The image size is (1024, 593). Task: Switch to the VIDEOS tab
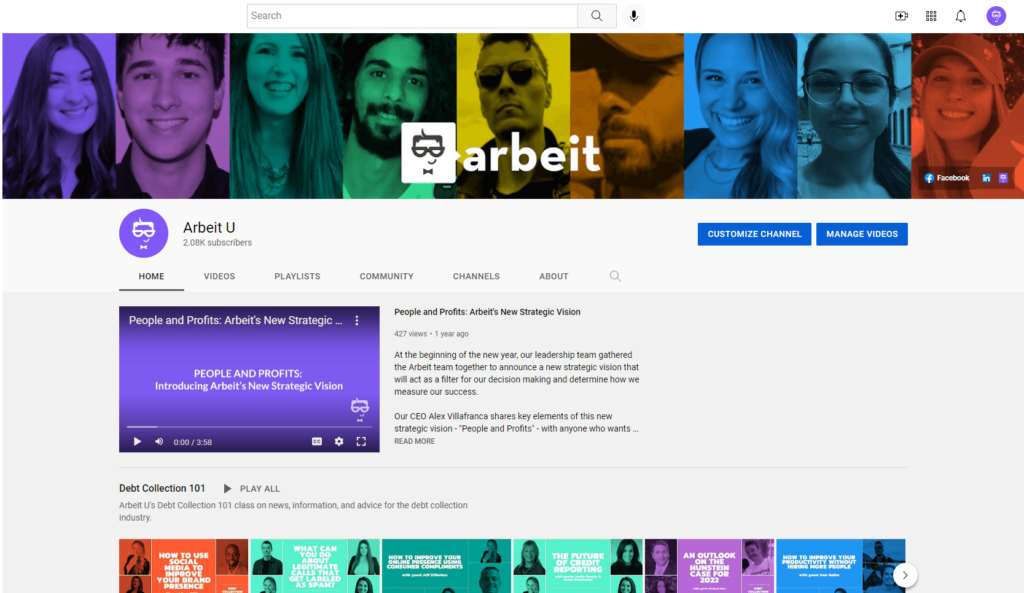click(219, 276)
